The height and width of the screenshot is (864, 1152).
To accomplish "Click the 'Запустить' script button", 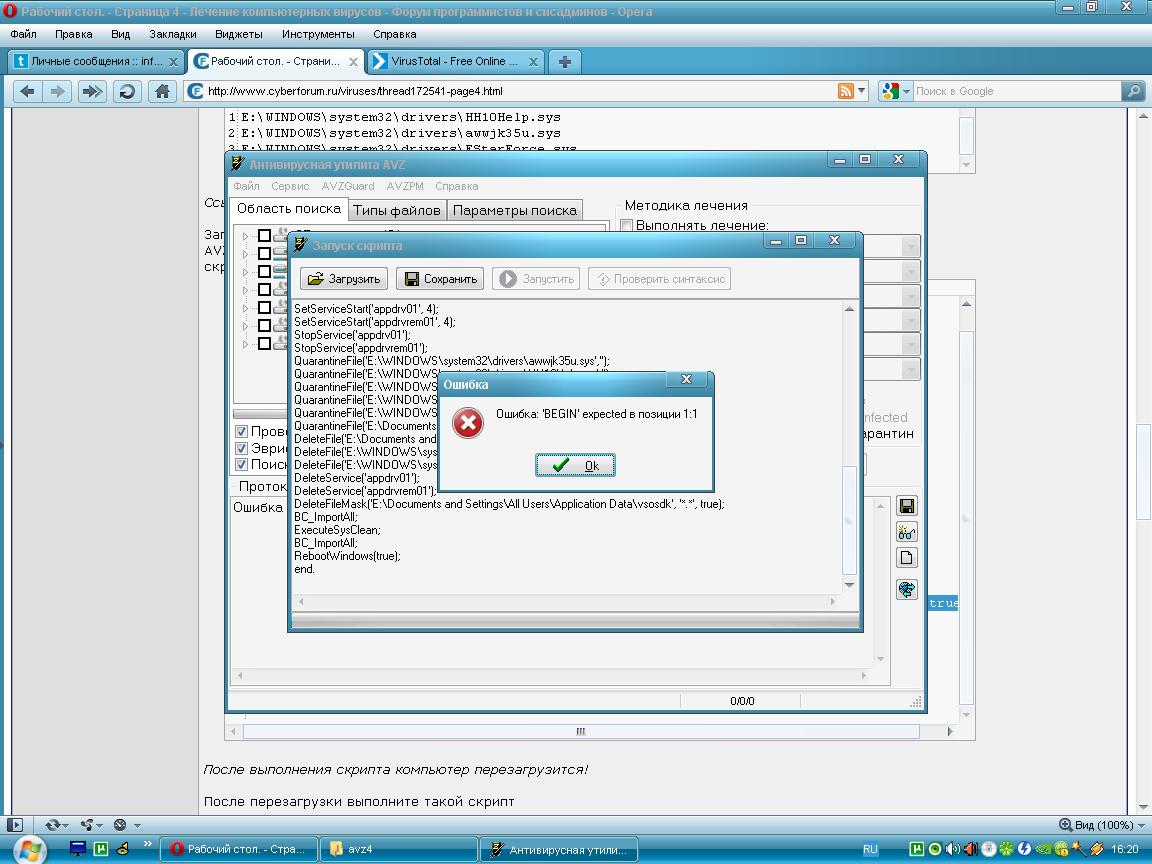I will 536,278.
